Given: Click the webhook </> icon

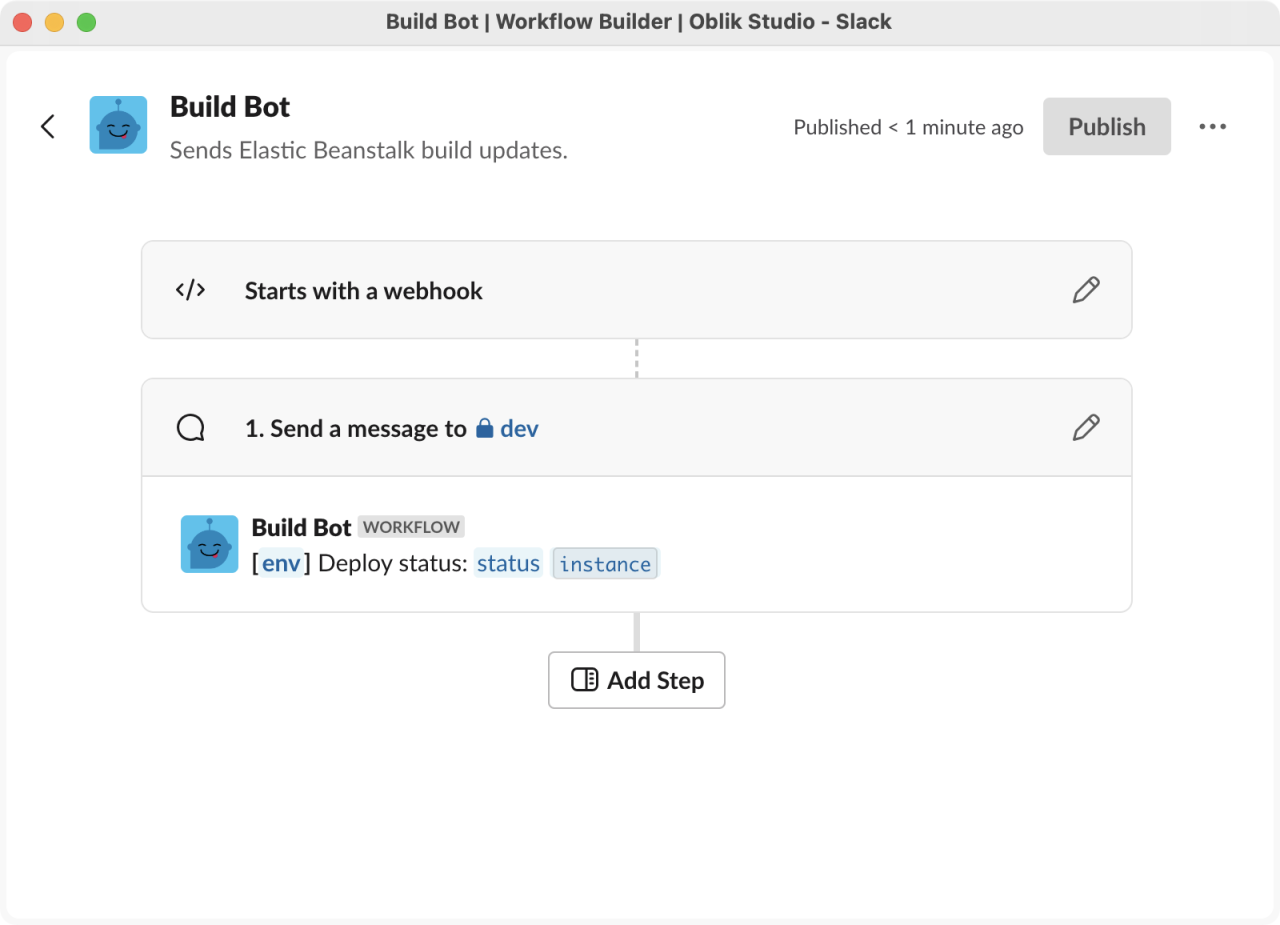Looking at the screenshot, I should click(x=190, y=290).
